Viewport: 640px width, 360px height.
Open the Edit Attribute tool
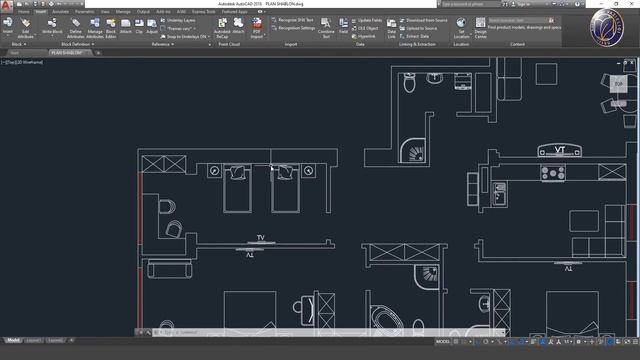[x=25, y=28]
